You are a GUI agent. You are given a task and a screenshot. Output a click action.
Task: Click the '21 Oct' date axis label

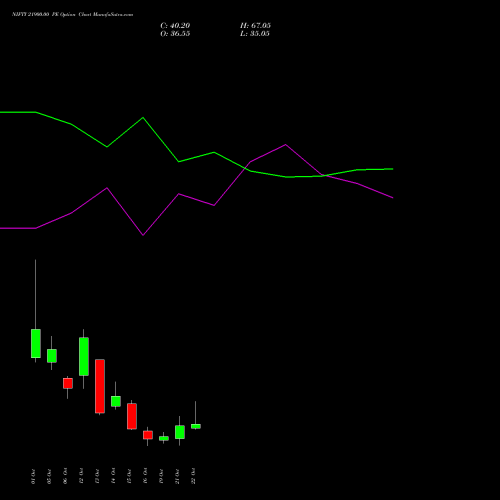[177, 476]
